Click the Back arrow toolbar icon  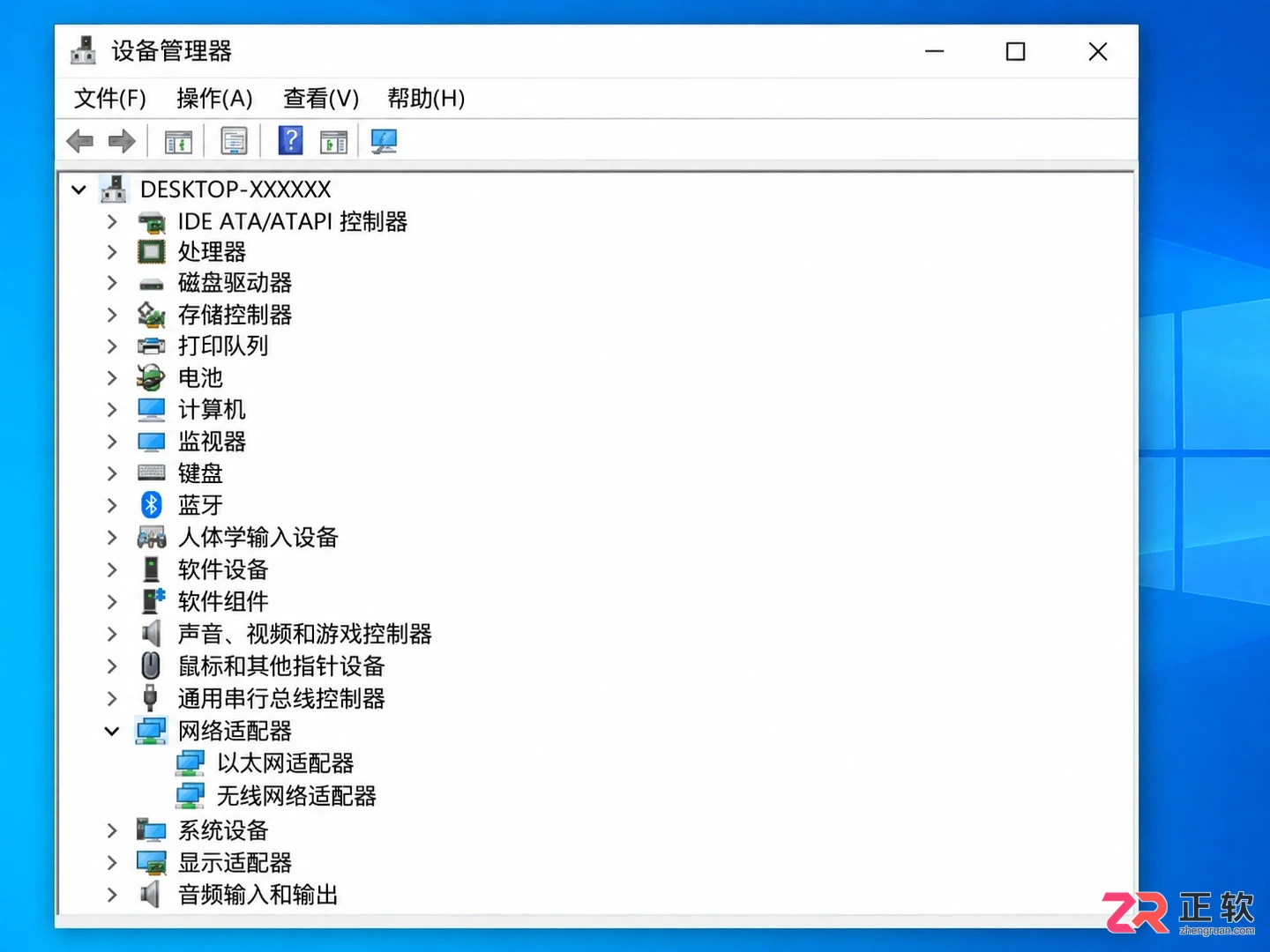(80, 141)
